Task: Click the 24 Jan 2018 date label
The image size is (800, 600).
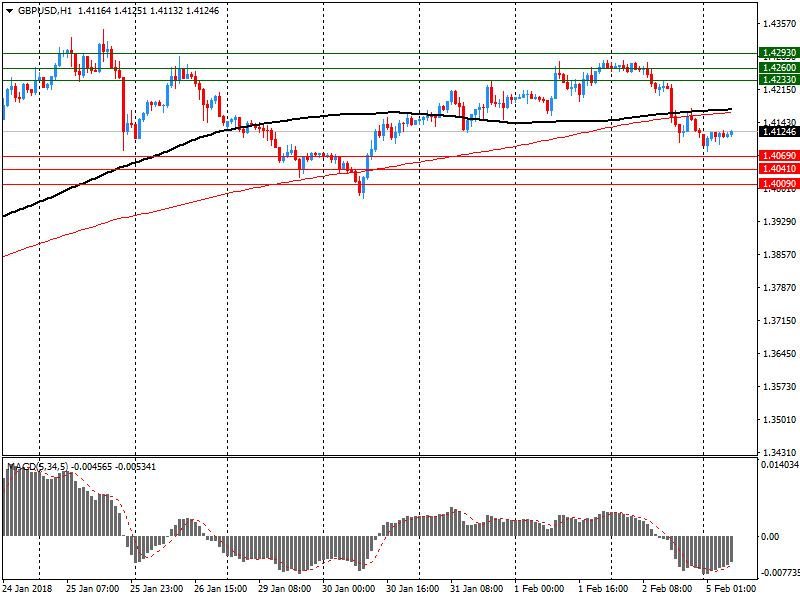Action: point(28,589)
